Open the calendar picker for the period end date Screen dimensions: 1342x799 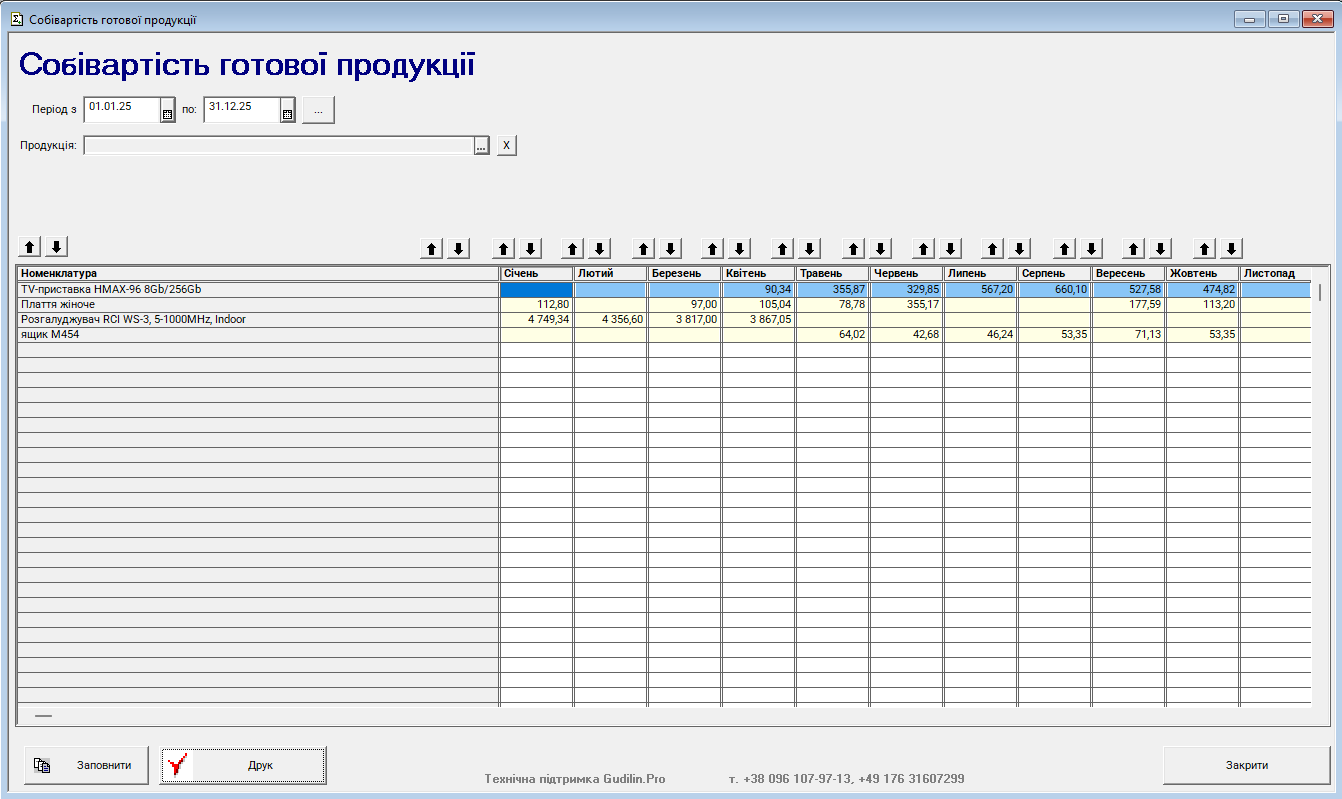coord(287,114)
